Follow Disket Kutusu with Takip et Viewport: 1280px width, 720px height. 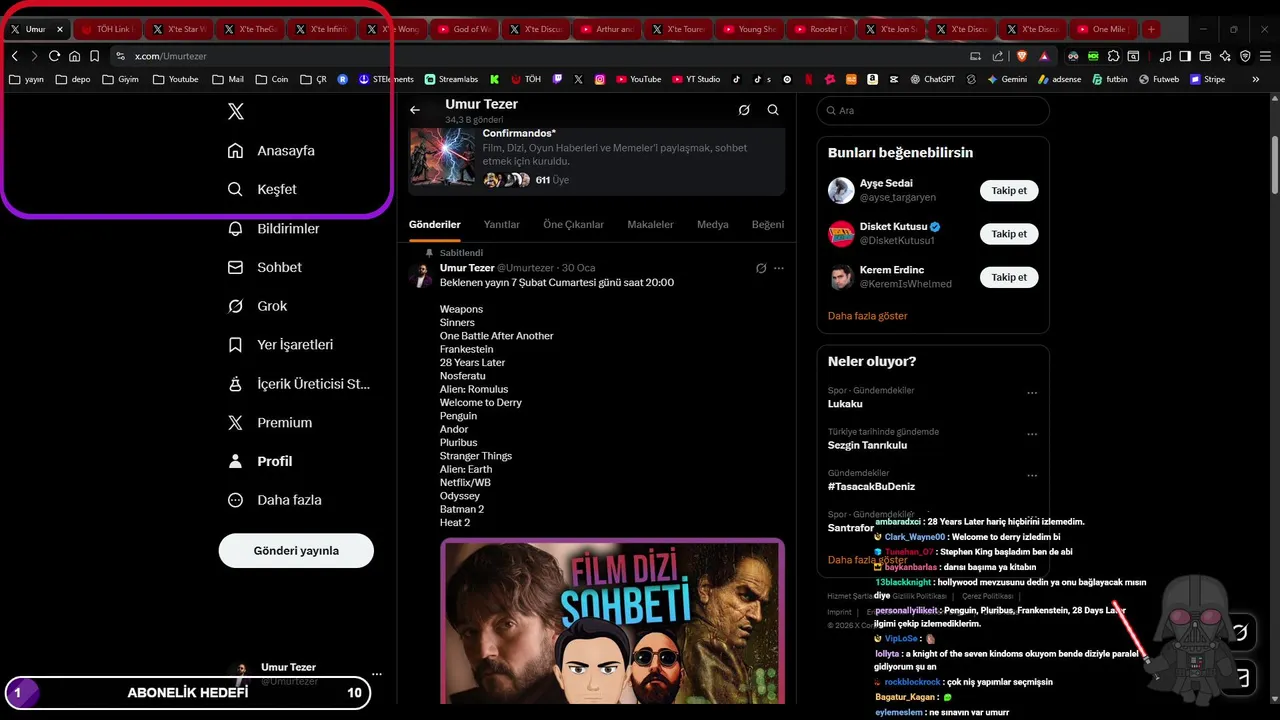(1009, 234)
